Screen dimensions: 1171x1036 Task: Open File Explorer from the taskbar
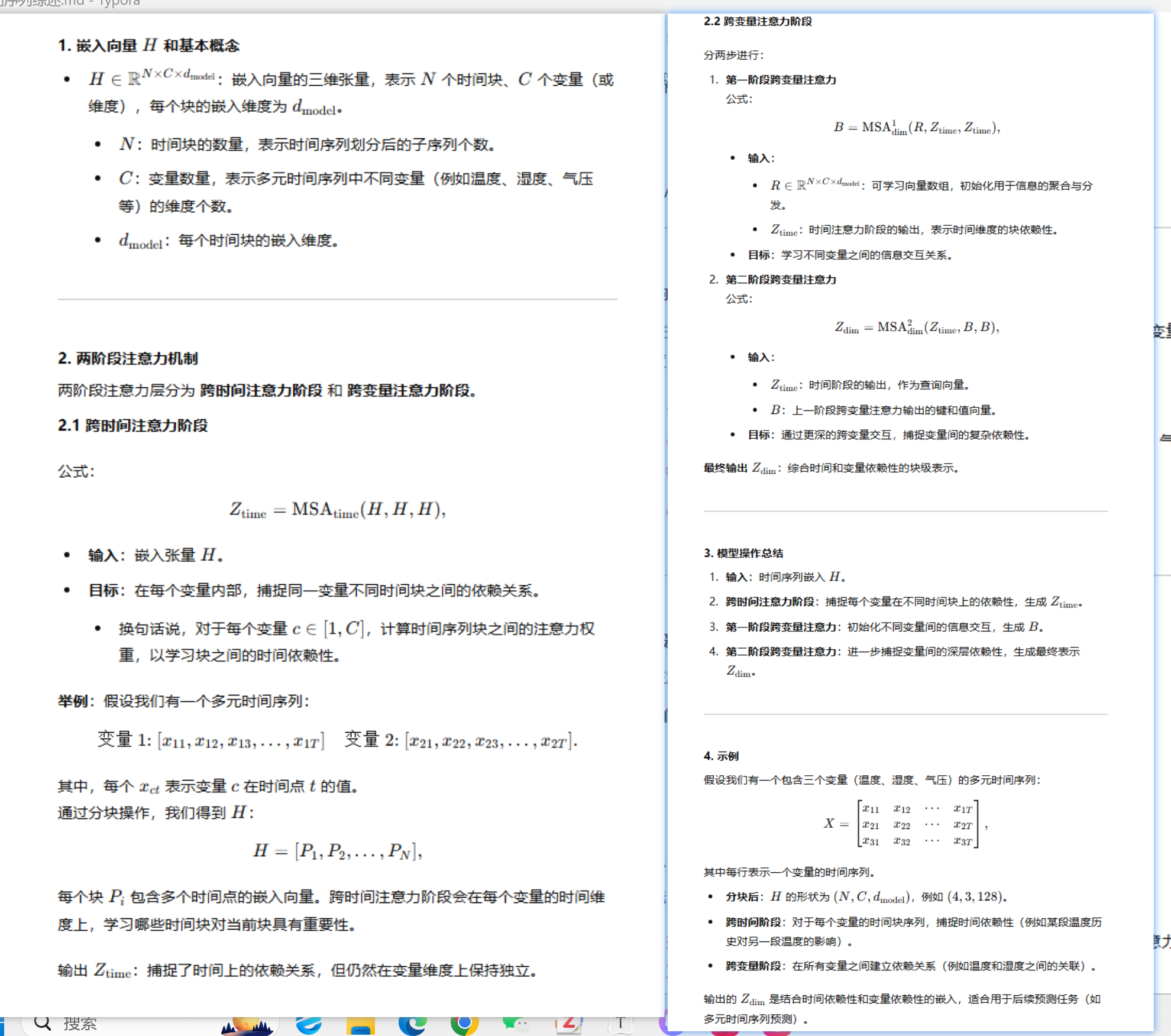point(360,1025)
